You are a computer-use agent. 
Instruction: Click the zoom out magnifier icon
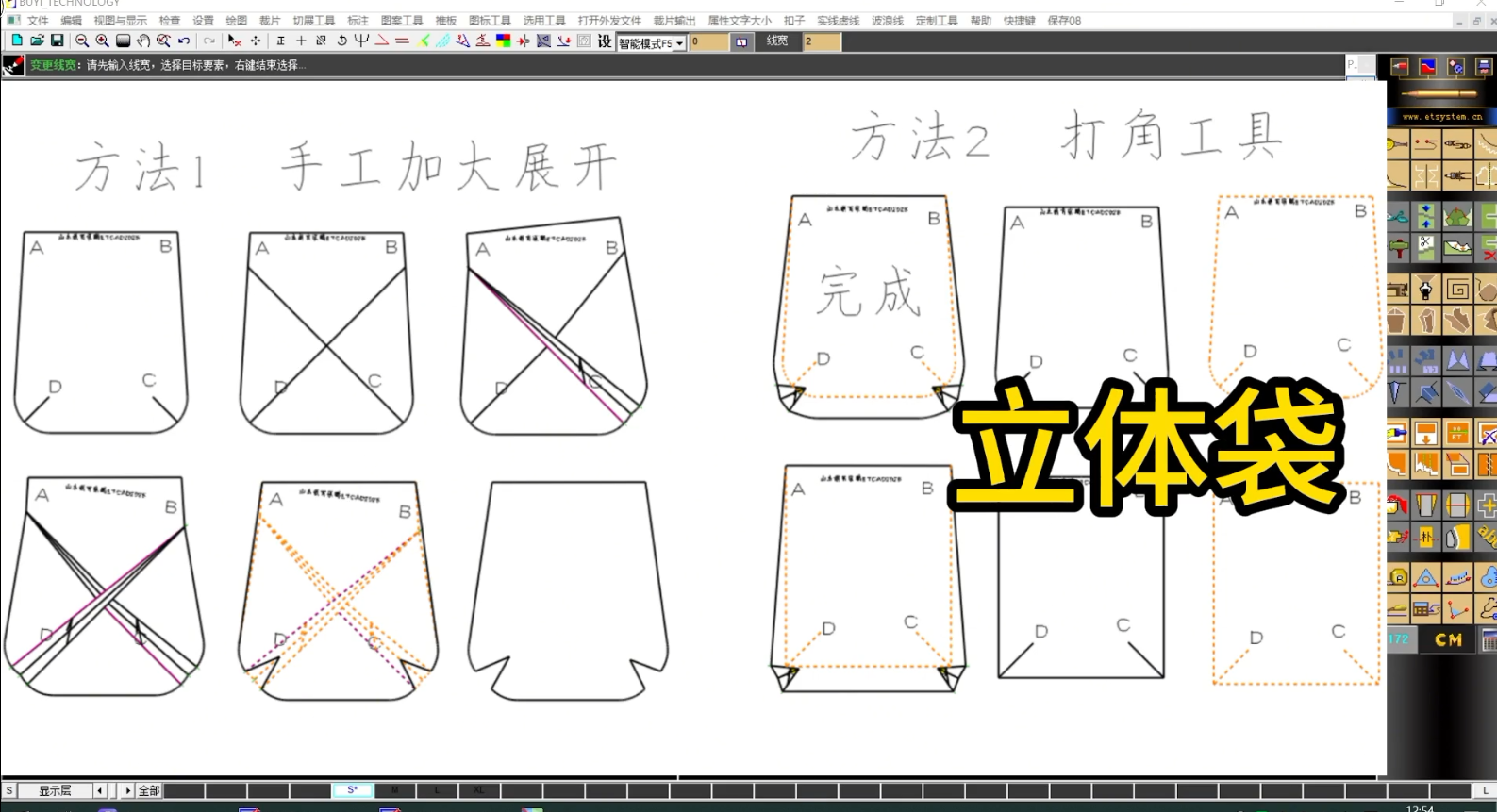82,41
